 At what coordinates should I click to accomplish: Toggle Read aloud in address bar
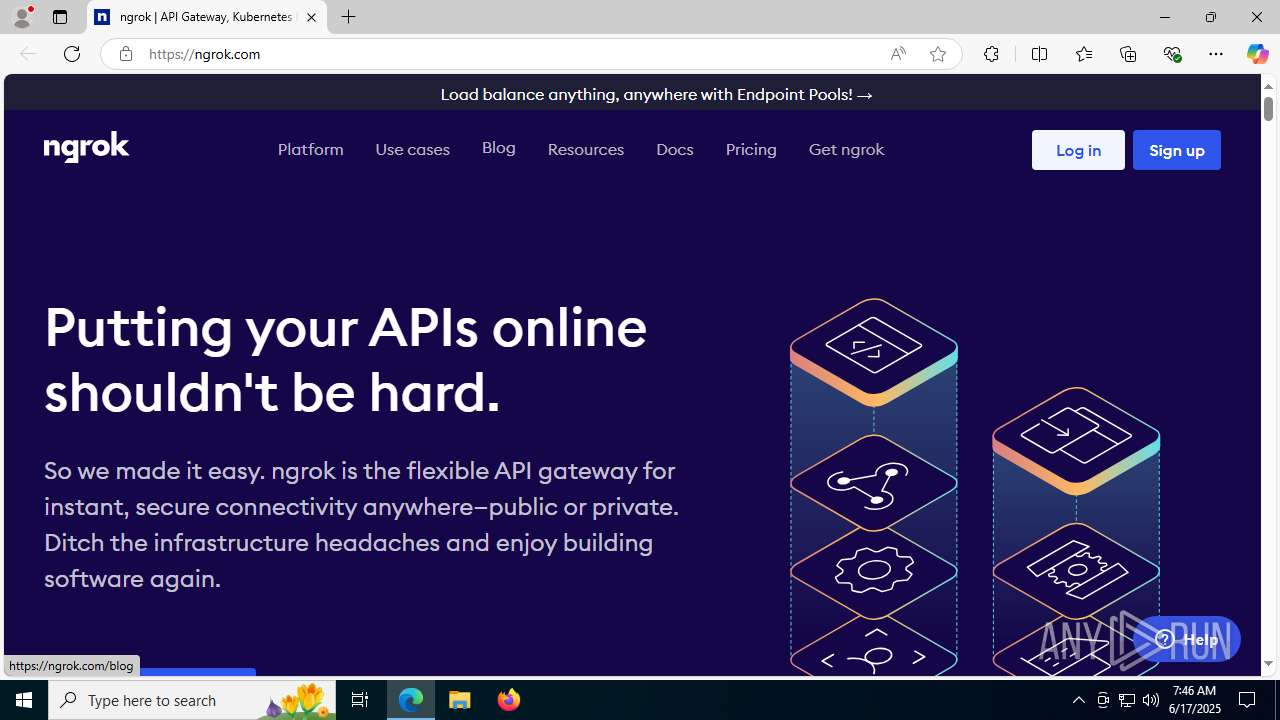[898, 54]
